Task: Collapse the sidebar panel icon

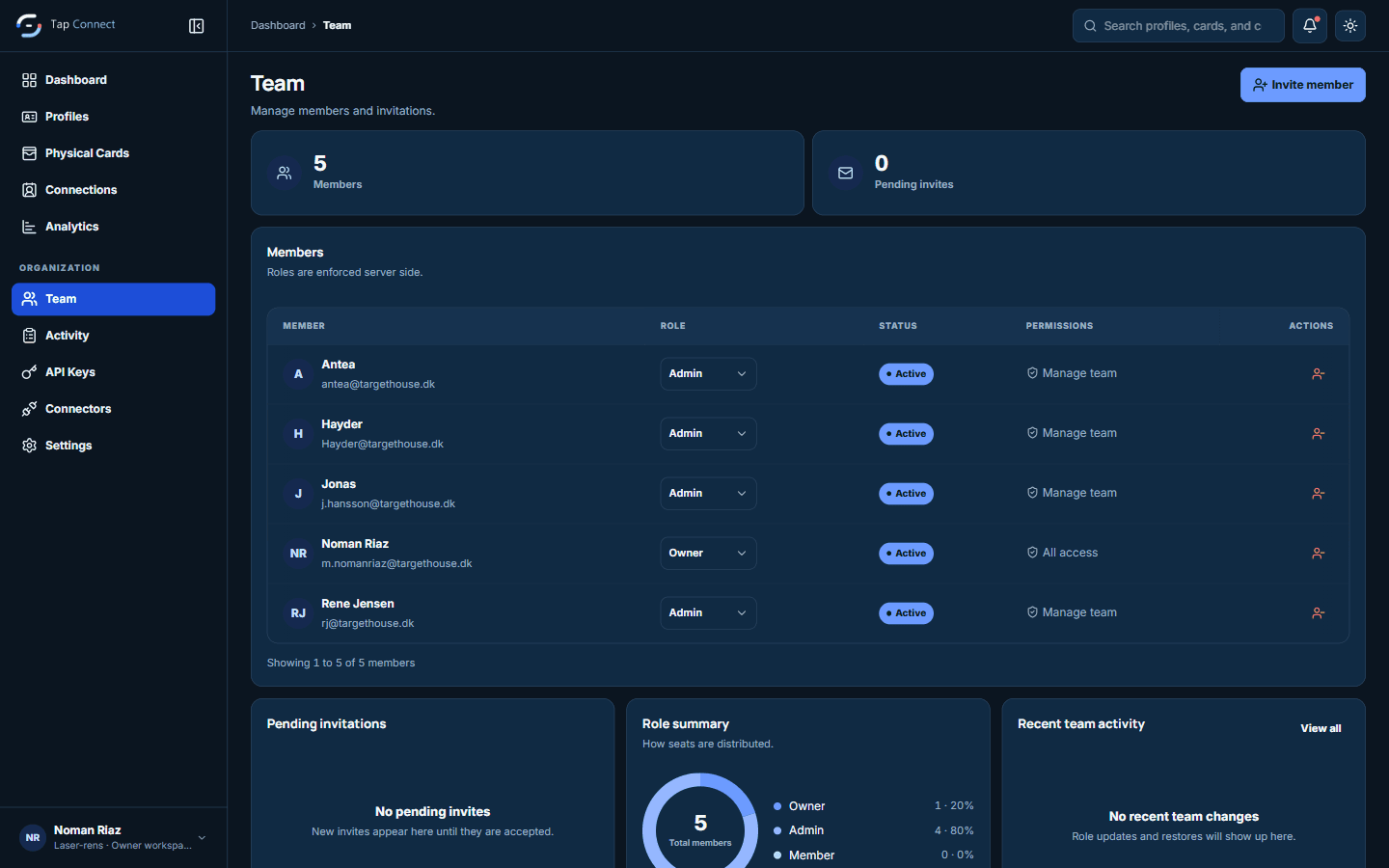Action: (197, 26)
